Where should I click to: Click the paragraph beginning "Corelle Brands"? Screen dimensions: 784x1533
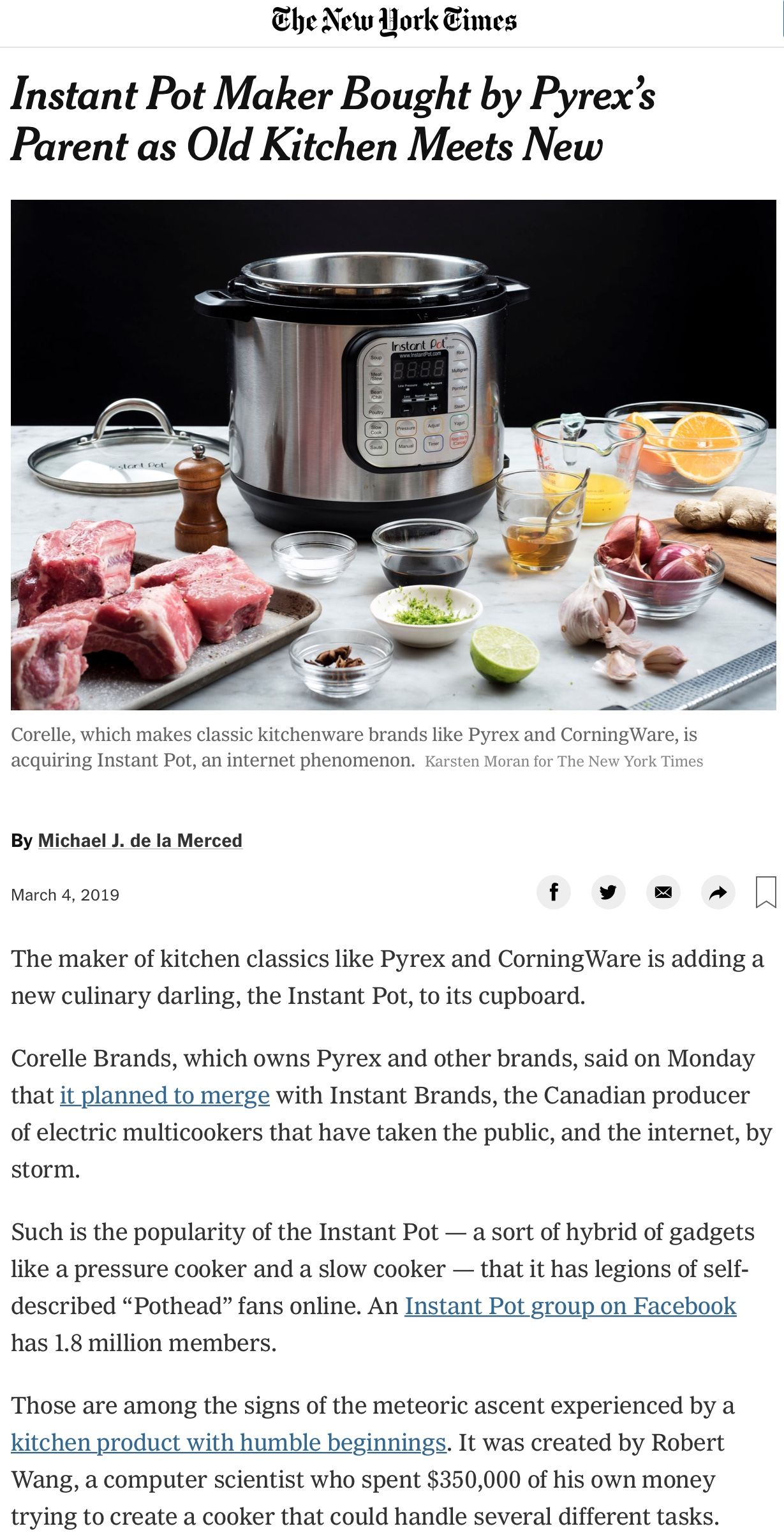pyautogui.click(x=392, y=1114)
